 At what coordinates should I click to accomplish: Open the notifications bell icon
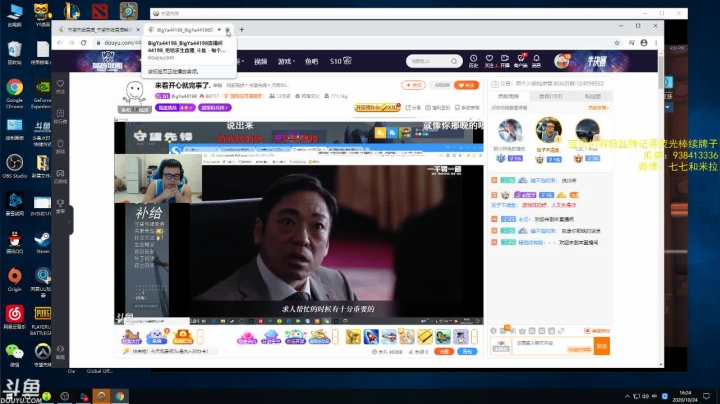pos(536,59)
